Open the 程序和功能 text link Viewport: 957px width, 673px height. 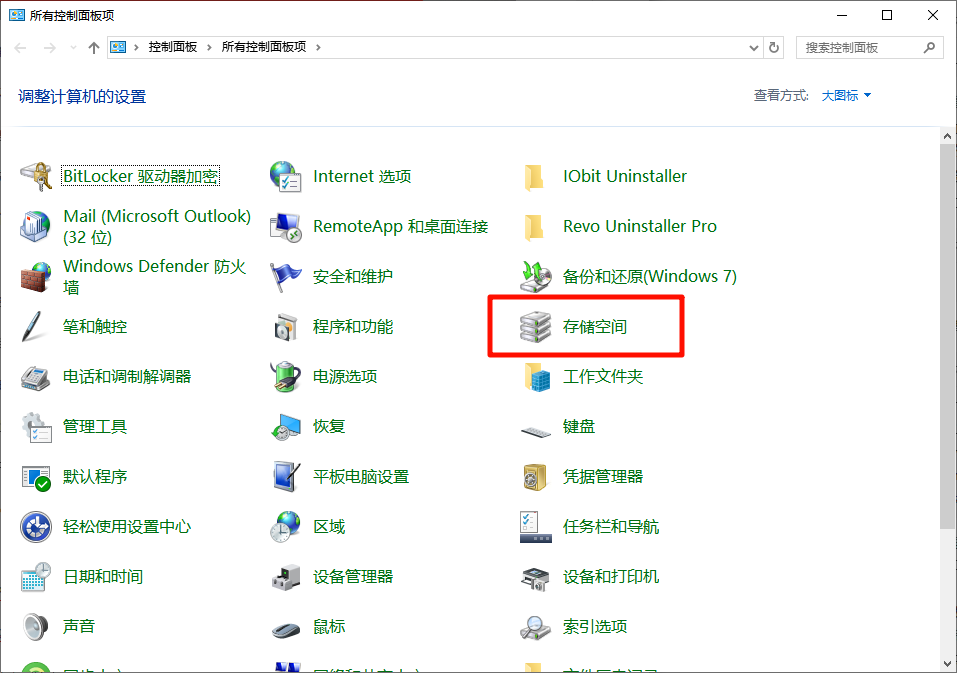coord(353,326)
